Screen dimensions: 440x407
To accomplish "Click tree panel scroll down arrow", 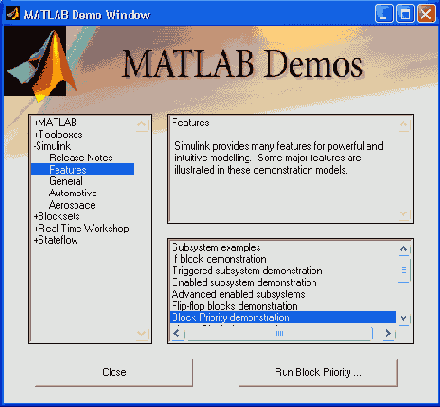I will coord(142,334).
